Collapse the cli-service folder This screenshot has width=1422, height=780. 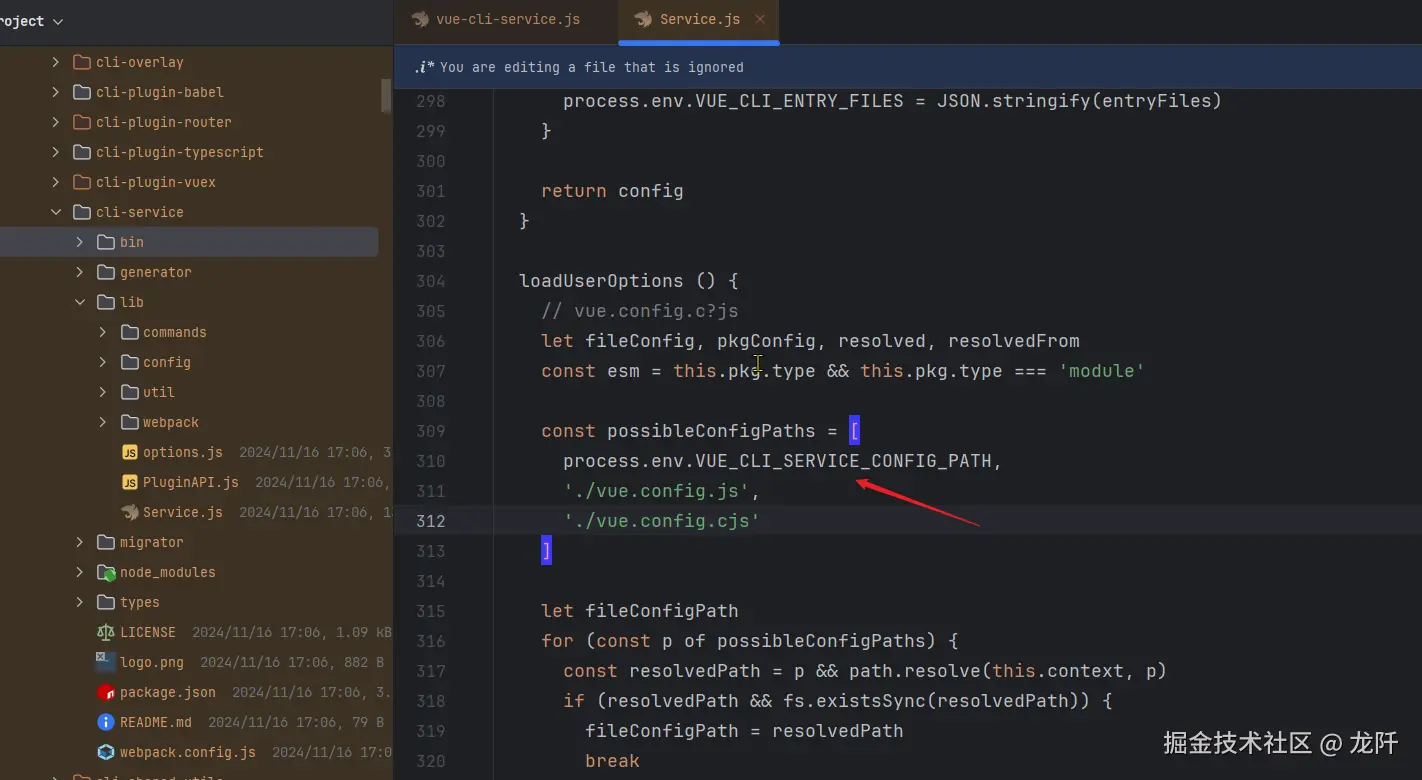click(x=56, y=212)
